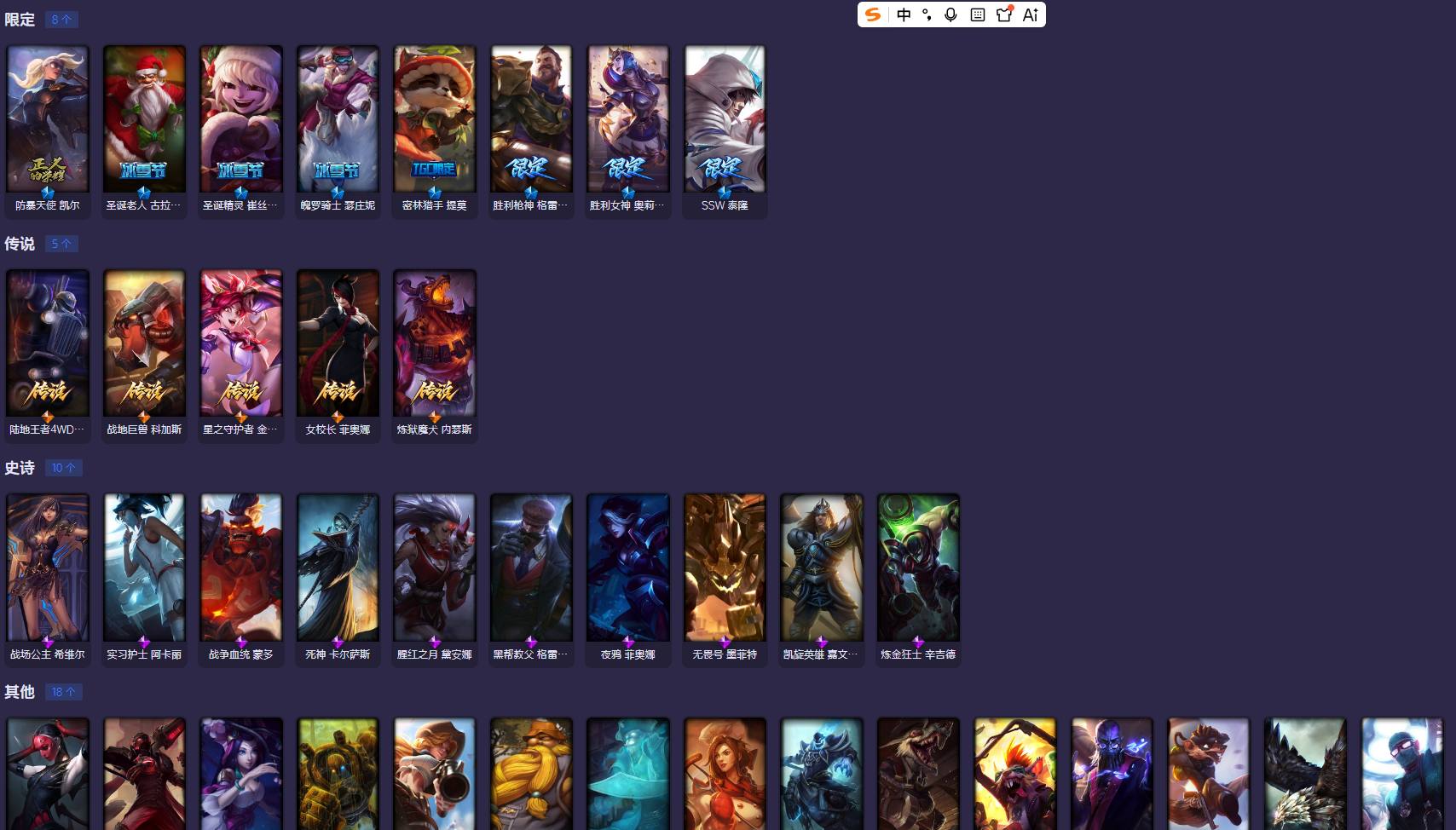Open the 密林猎手 提莫 skin
Image resolution: width=1456 pixels, height=830 pixels.
[435, 130]
